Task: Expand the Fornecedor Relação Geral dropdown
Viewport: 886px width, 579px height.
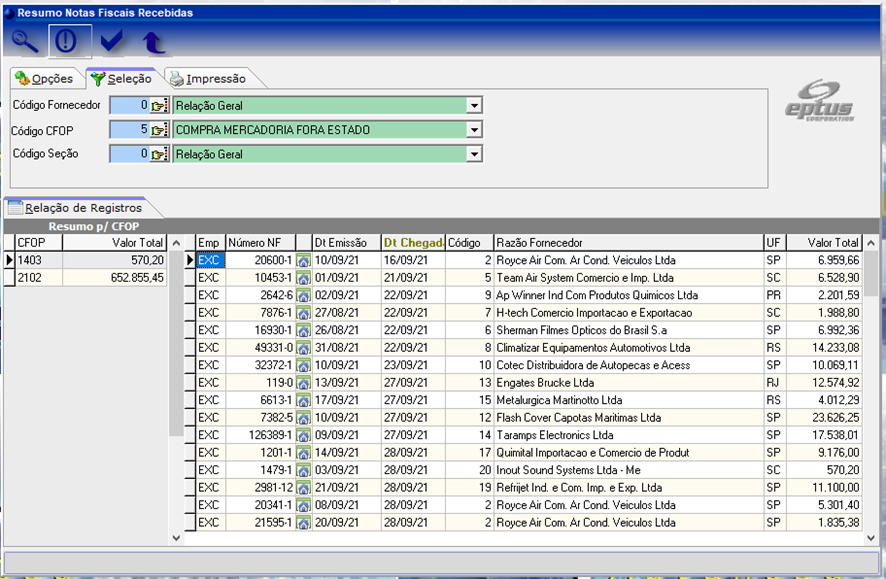Action: click(475, 105)
